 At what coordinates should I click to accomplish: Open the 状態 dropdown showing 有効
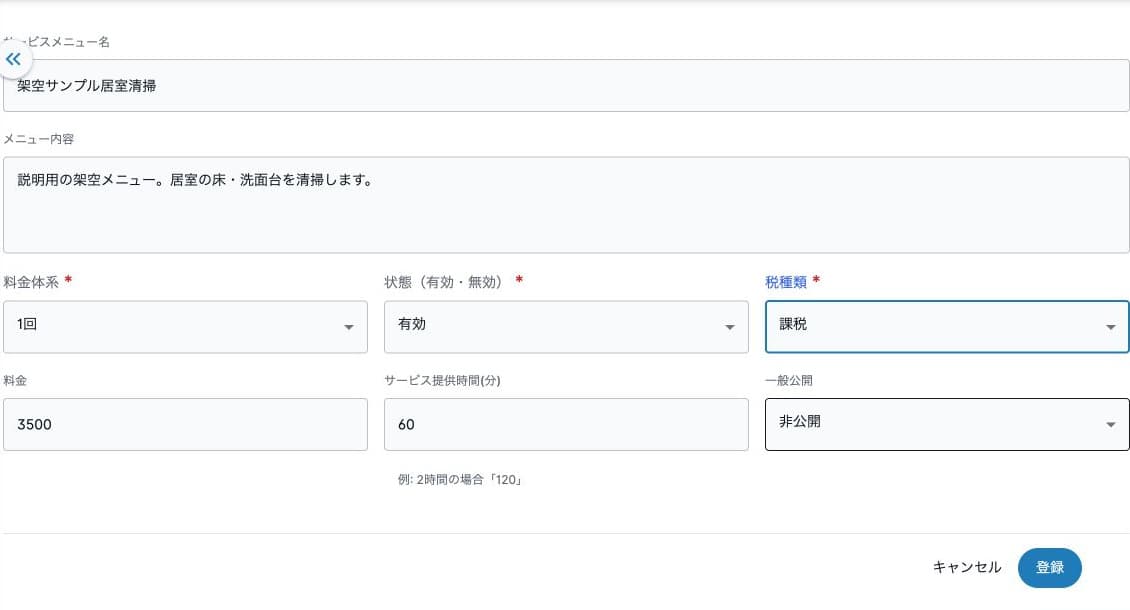point(566,327)
